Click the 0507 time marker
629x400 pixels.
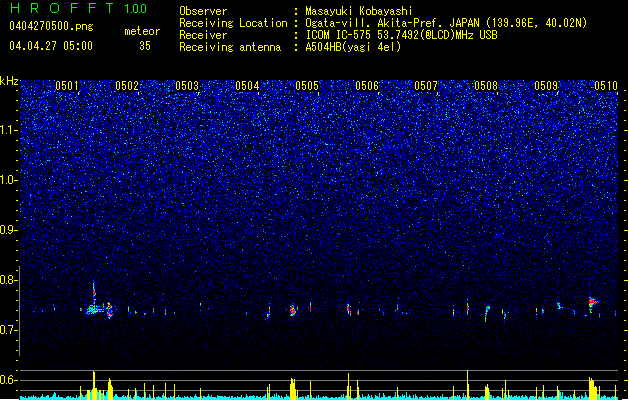click(x=426, y=86)
